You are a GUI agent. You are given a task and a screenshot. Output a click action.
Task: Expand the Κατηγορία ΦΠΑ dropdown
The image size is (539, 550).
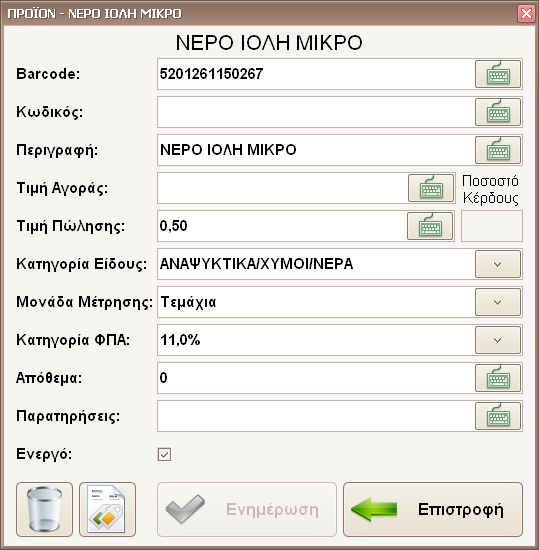click(x=498, y=340)
